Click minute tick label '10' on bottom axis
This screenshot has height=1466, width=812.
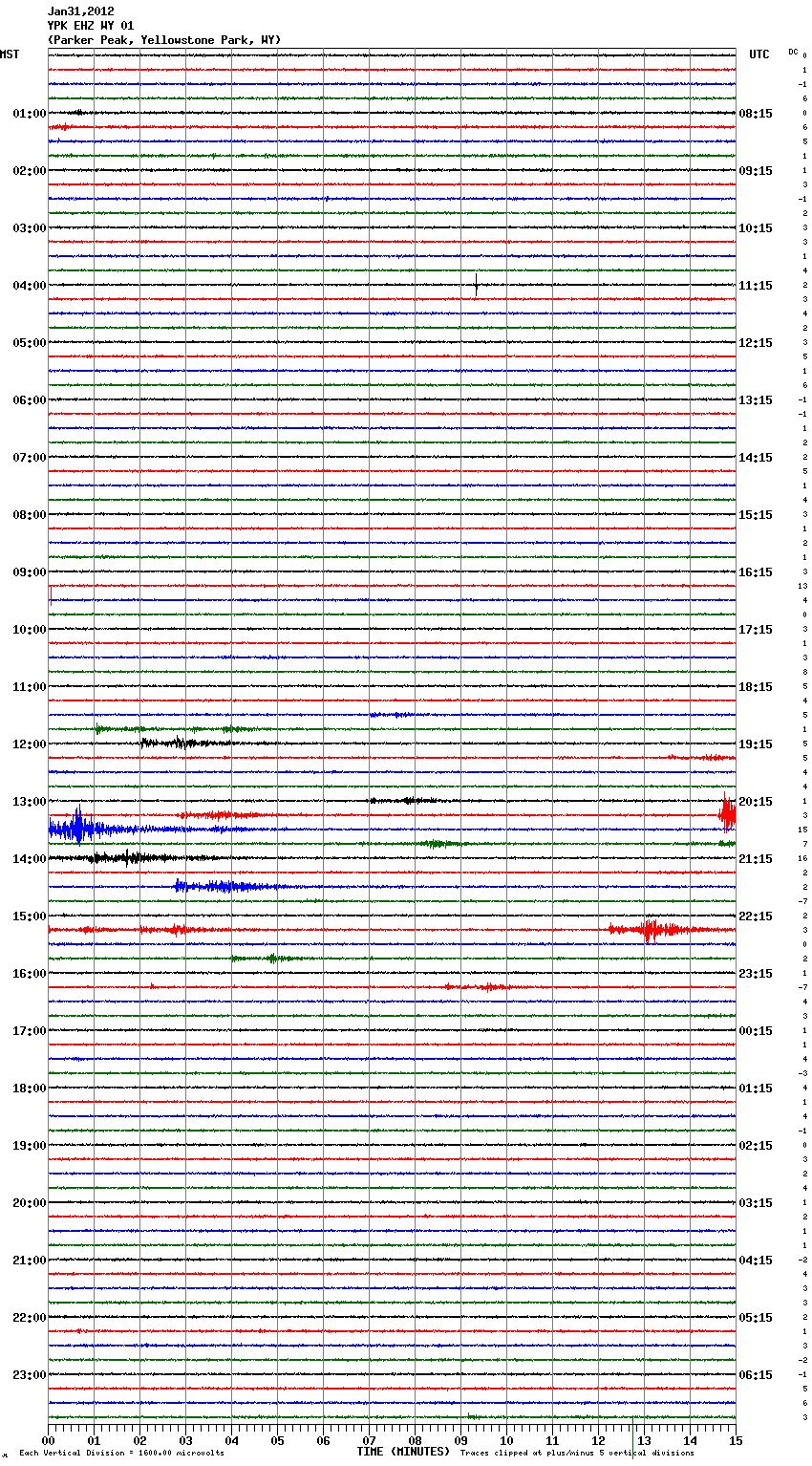[506, 1440]
